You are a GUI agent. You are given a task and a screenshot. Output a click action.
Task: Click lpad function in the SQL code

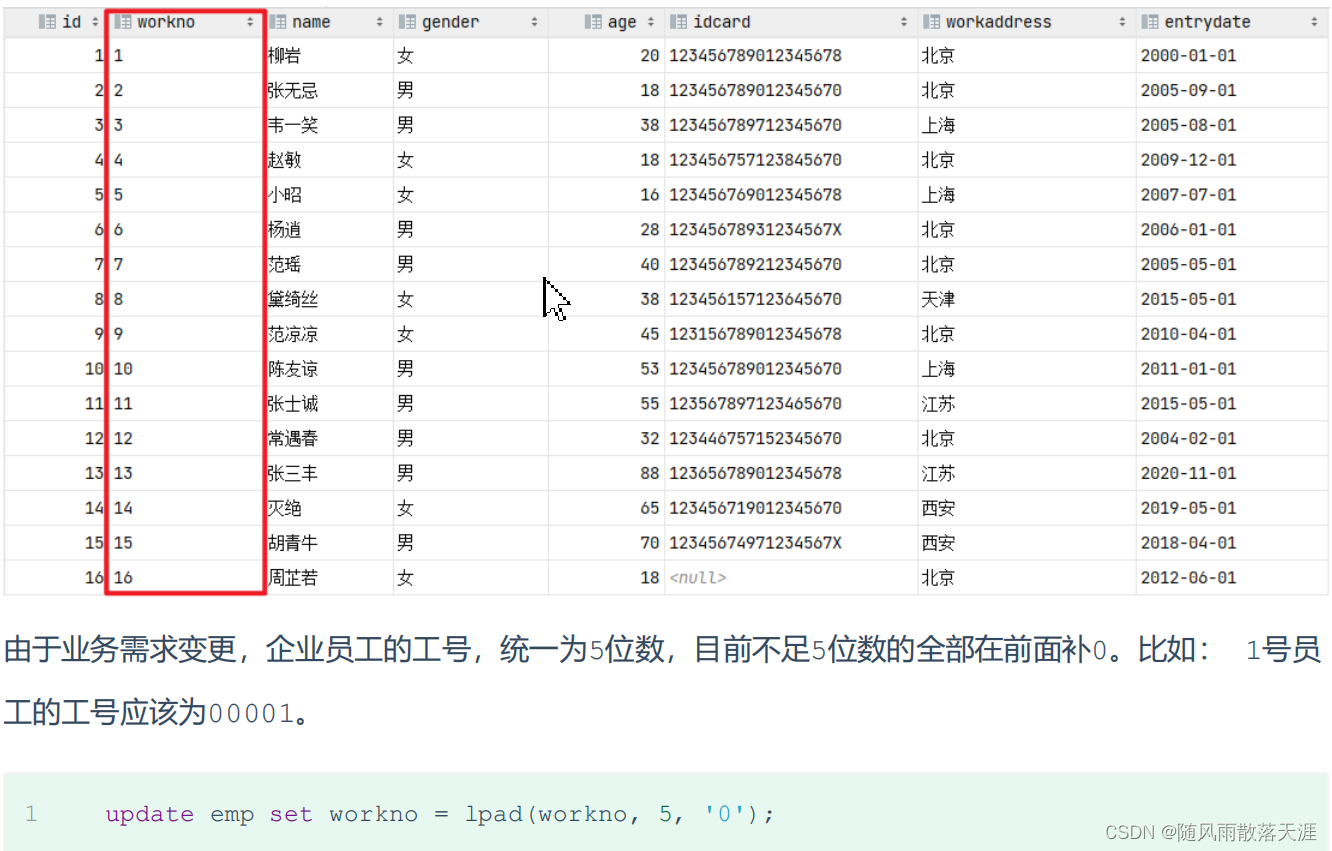pyautogui.click(x=495, y=814)
